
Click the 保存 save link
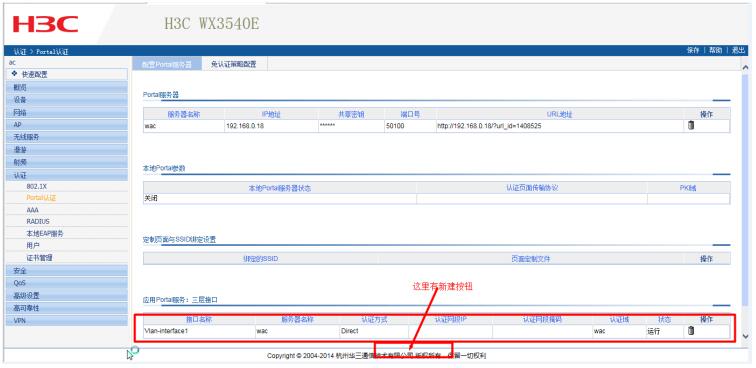click(x=693, y=51)
